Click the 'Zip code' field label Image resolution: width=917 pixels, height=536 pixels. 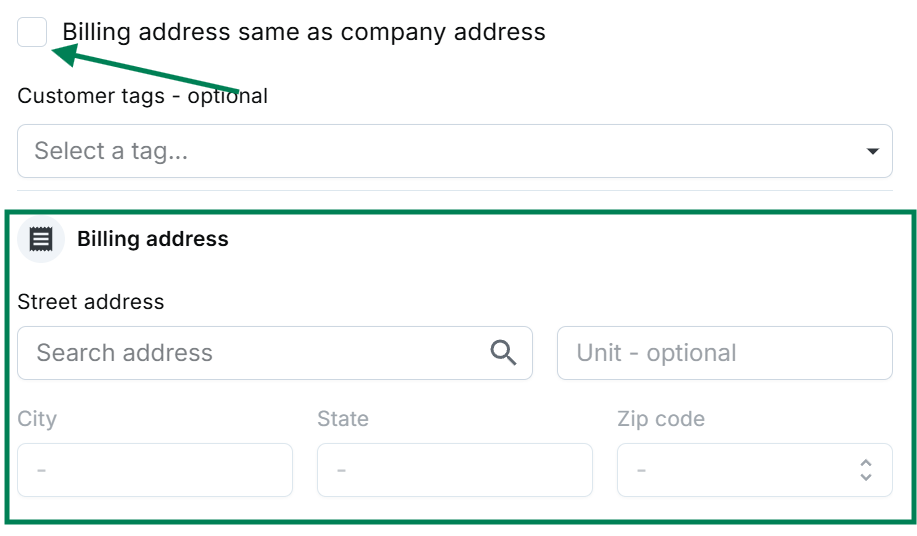661,419
